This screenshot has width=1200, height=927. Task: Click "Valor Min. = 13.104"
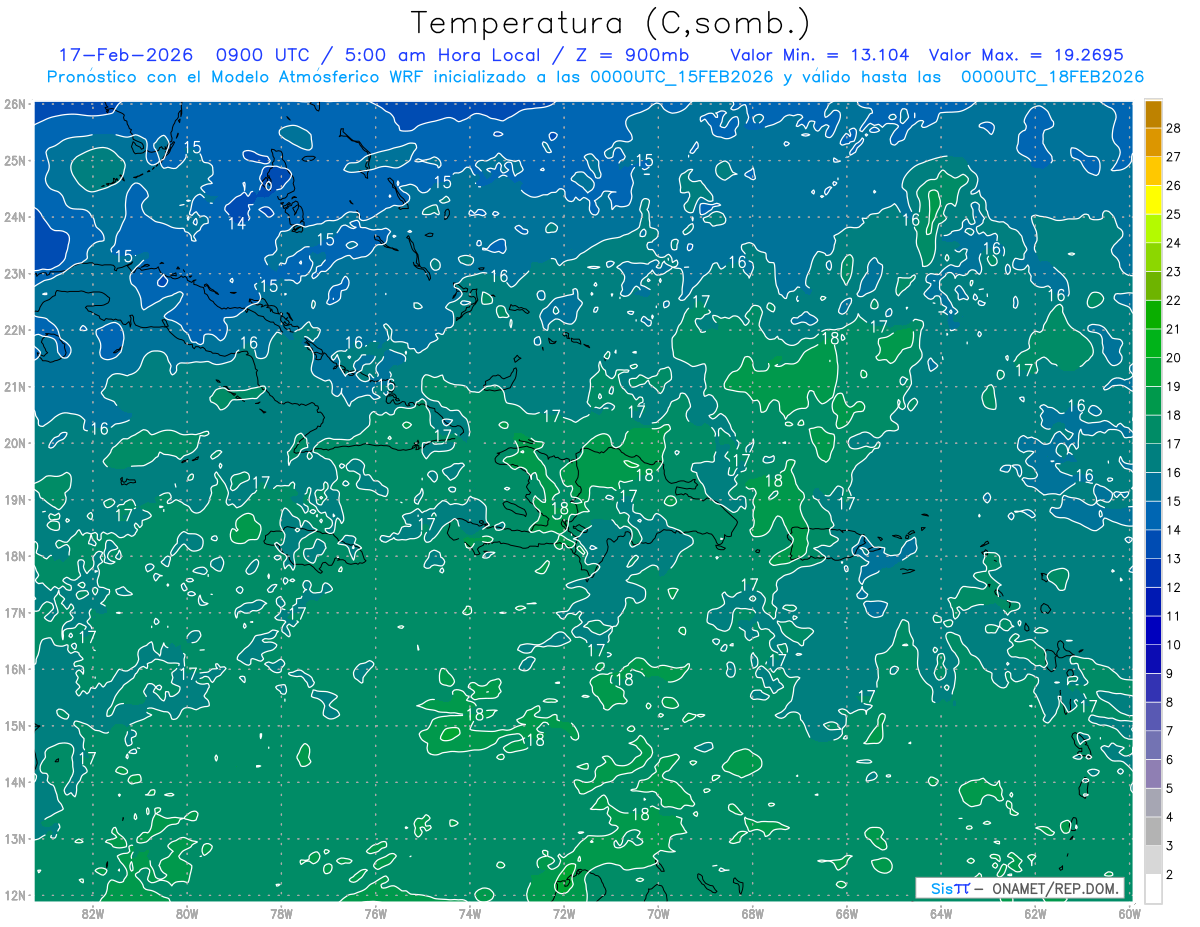coord(820,55)
